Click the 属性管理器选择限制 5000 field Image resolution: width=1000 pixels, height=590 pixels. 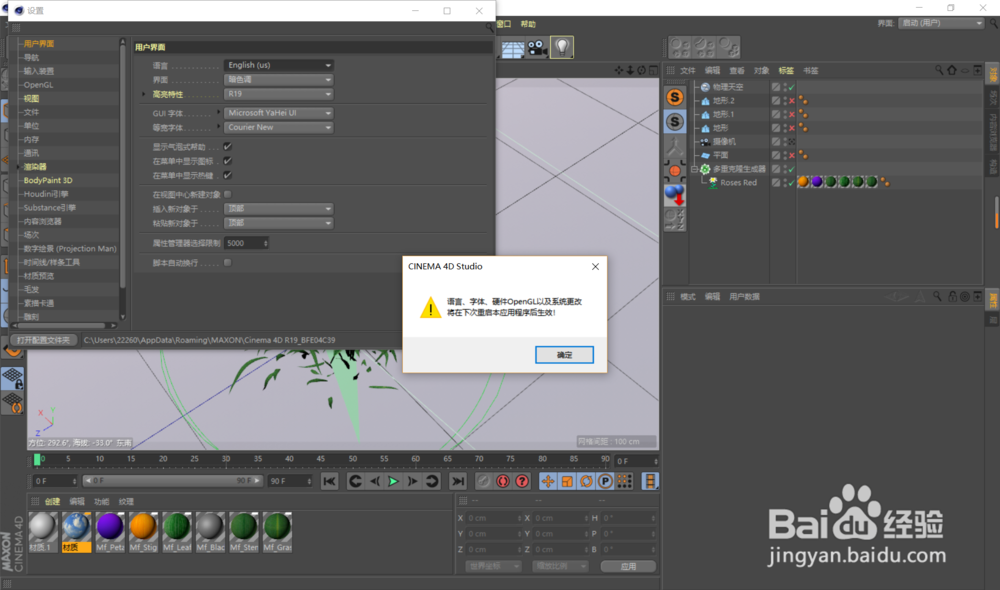tap(246, 243)
